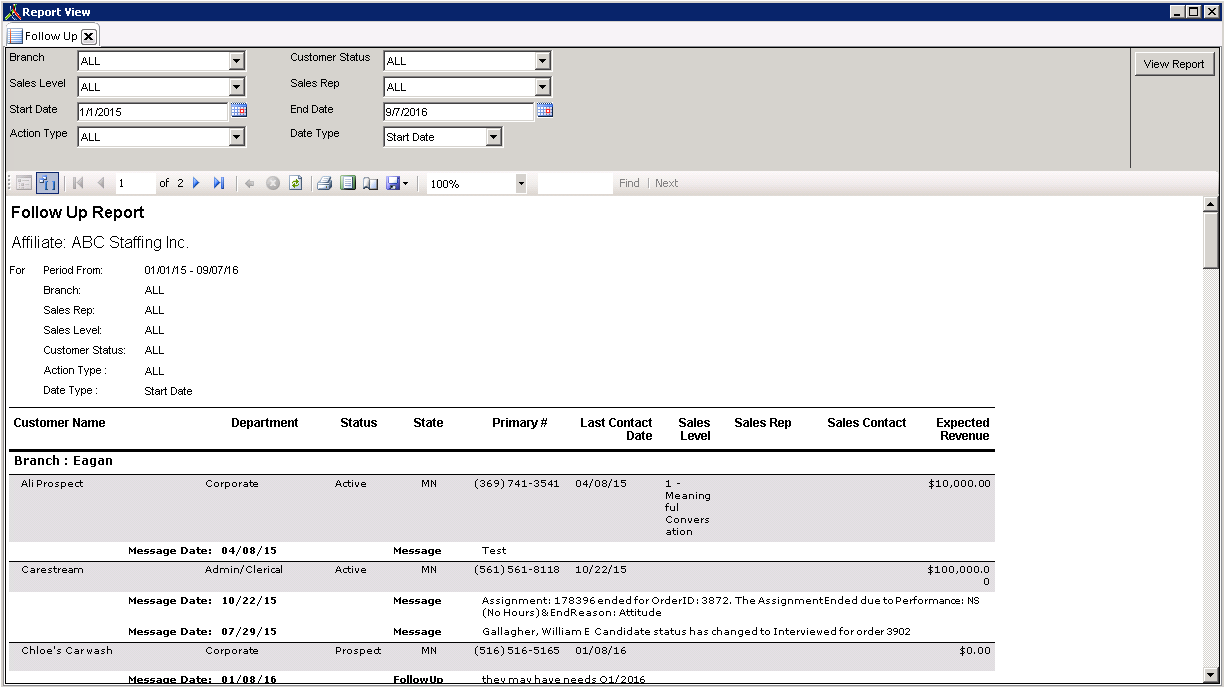Stop report rendering icon

[x=273, y=183]
